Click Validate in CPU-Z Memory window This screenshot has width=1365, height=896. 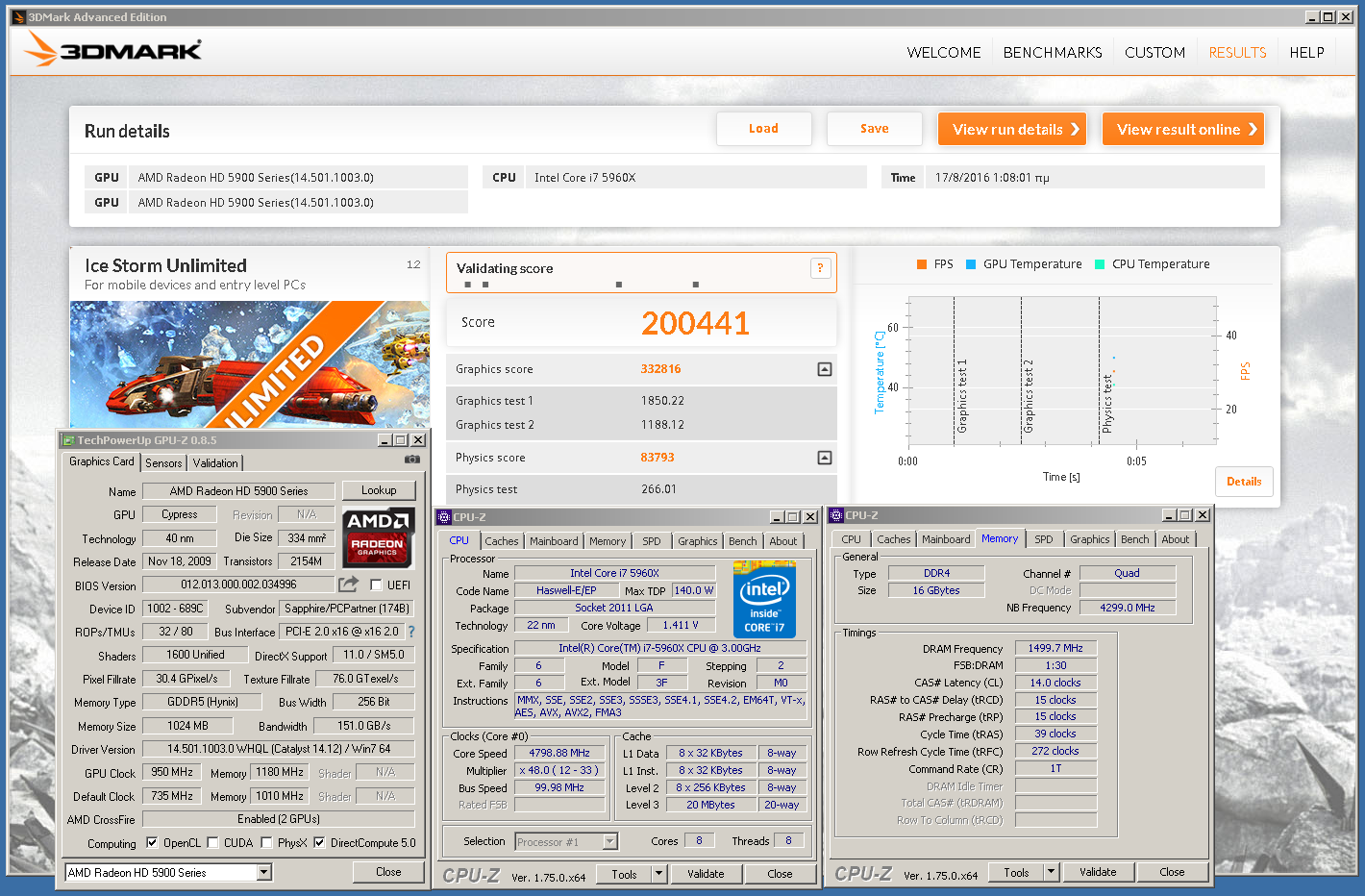pyautogui.click(x=1098, y=872)
